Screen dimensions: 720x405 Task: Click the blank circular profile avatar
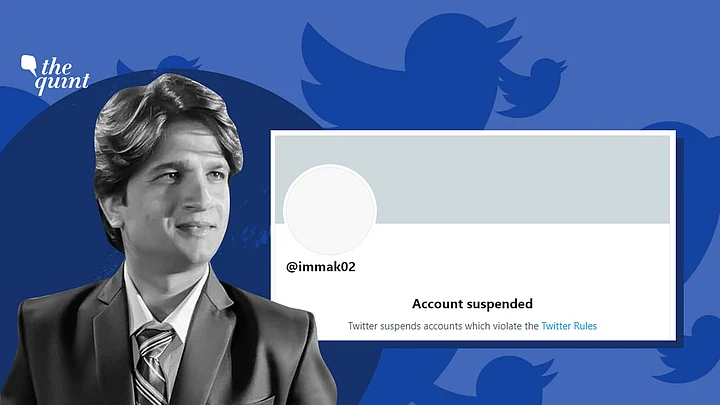(330, 211)
